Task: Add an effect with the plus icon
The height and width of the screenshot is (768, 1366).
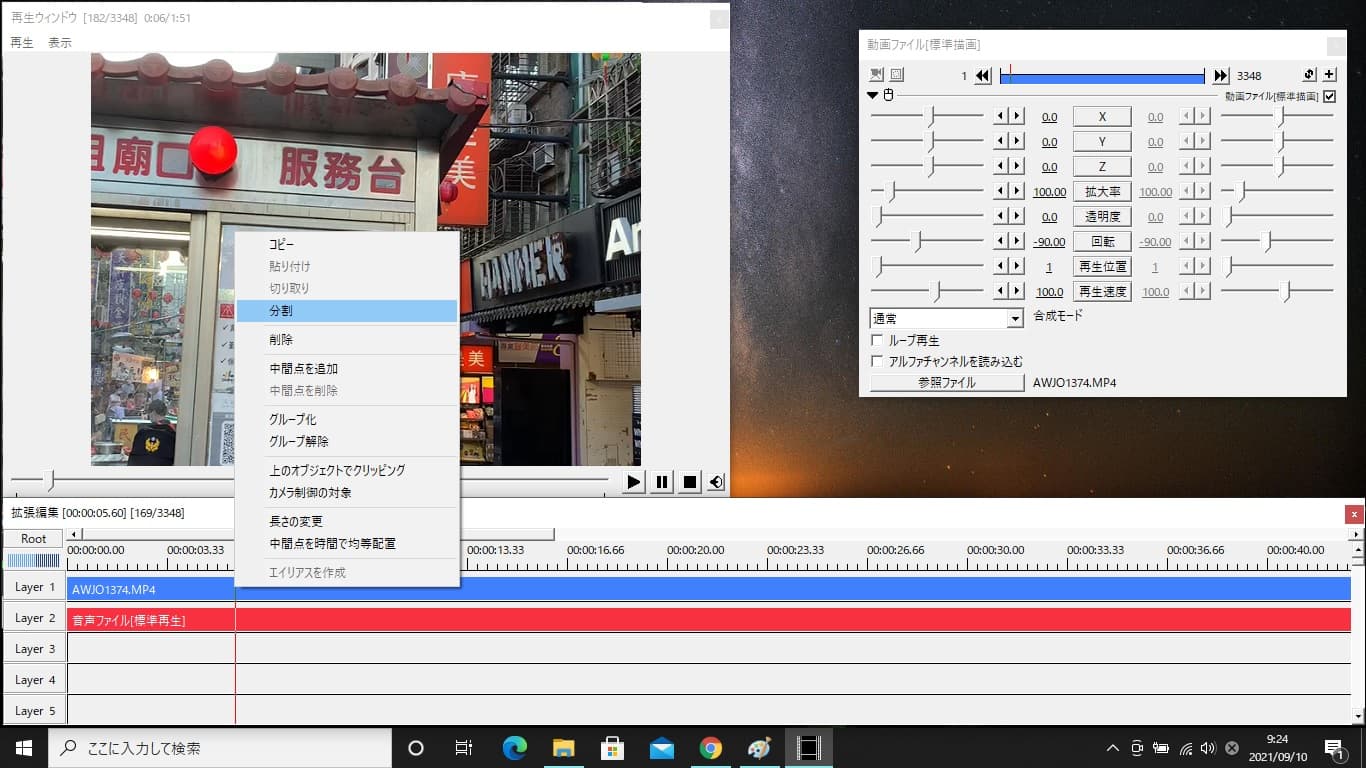Action: pyautogui.click(x=1329, y=75)
